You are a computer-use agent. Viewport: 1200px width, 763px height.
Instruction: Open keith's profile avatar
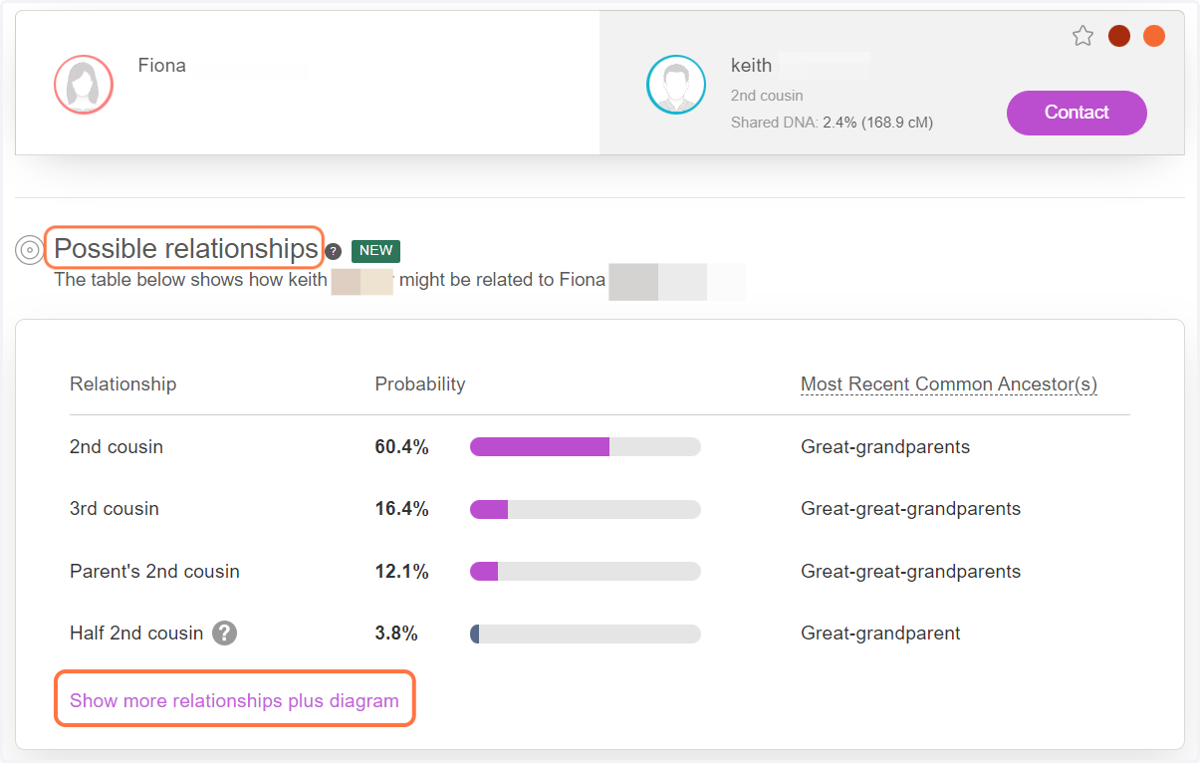coord(676,84)
